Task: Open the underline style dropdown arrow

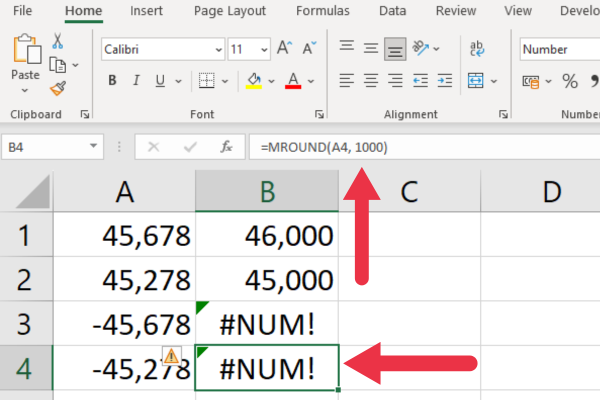Action: point(178,81)
